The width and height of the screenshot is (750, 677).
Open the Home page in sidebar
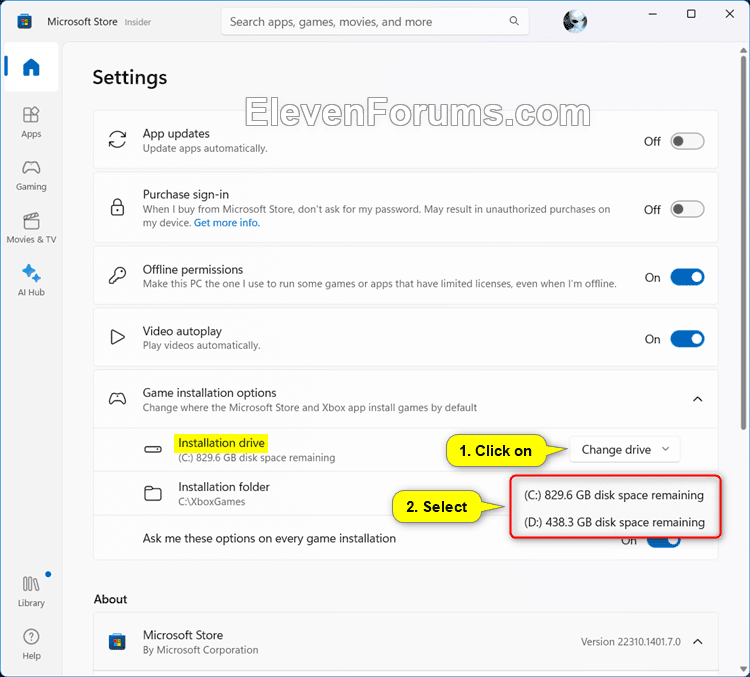click(x=31, y=67)
